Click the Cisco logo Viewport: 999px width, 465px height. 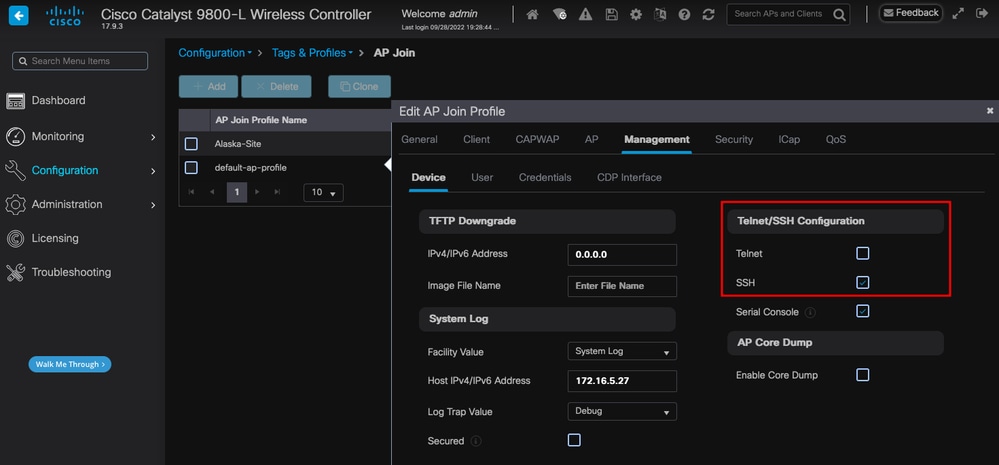click(x=65, y=16)
